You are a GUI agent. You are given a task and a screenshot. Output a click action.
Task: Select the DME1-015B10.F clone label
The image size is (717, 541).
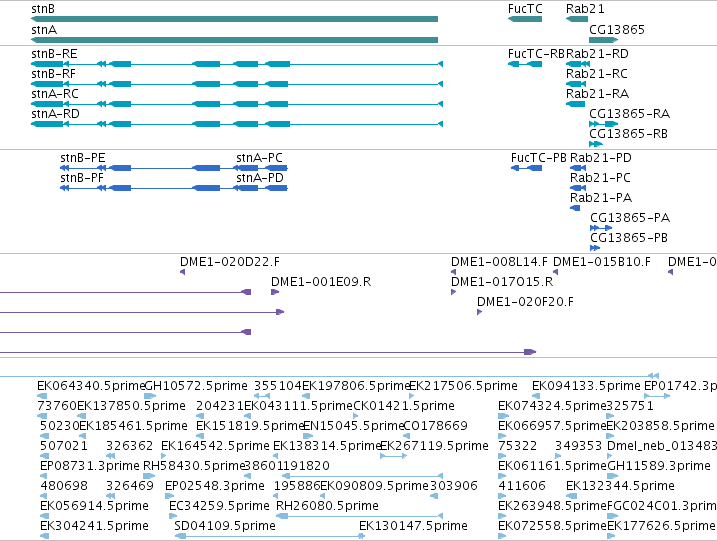coord(602,262)
